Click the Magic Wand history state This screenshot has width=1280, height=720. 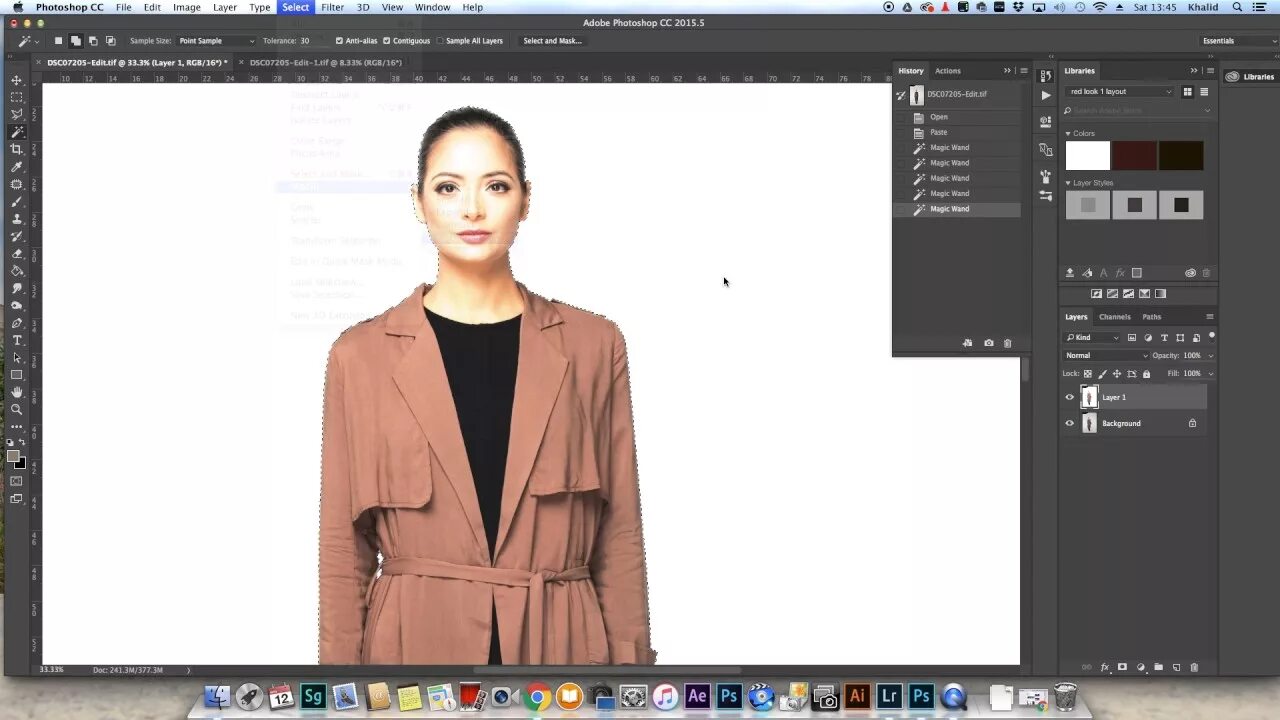pyautogui.click(x=950, y=208)
